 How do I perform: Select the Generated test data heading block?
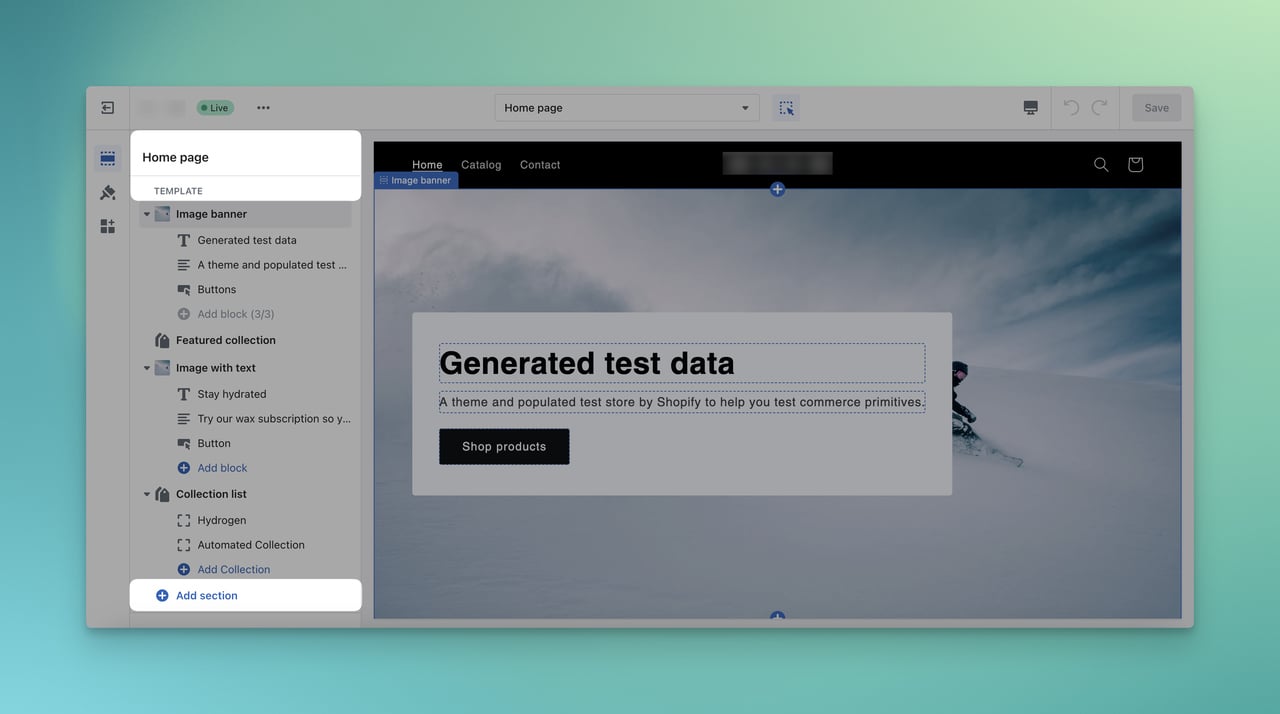(x=247, y=240)
